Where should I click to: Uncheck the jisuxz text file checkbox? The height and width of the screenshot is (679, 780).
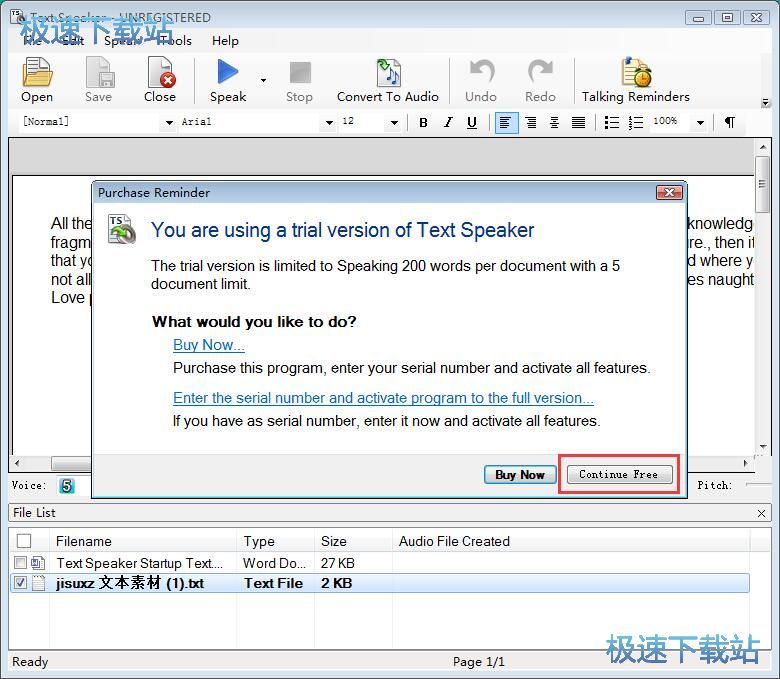click(x=20, y=583)
